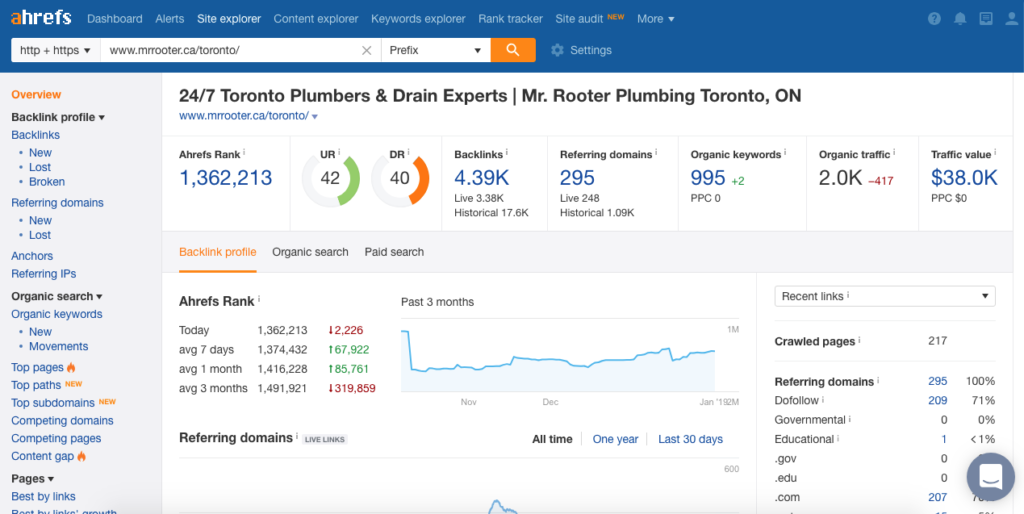Open Keywords explorer in the top menu
Screen dimensions: 1024x514
pos(418,19)
